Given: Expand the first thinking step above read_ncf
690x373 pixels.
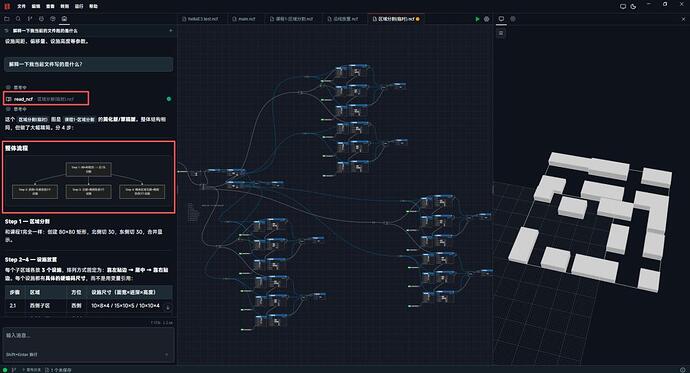Looking at the screenshot, I should 17,87.
